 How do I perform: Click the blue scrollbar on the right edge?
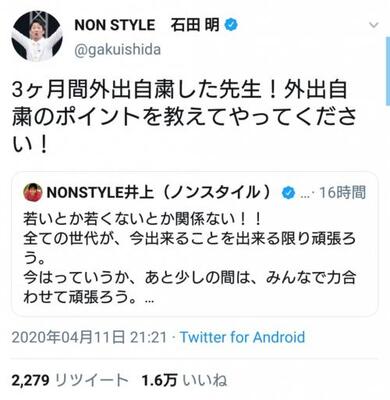388,72
